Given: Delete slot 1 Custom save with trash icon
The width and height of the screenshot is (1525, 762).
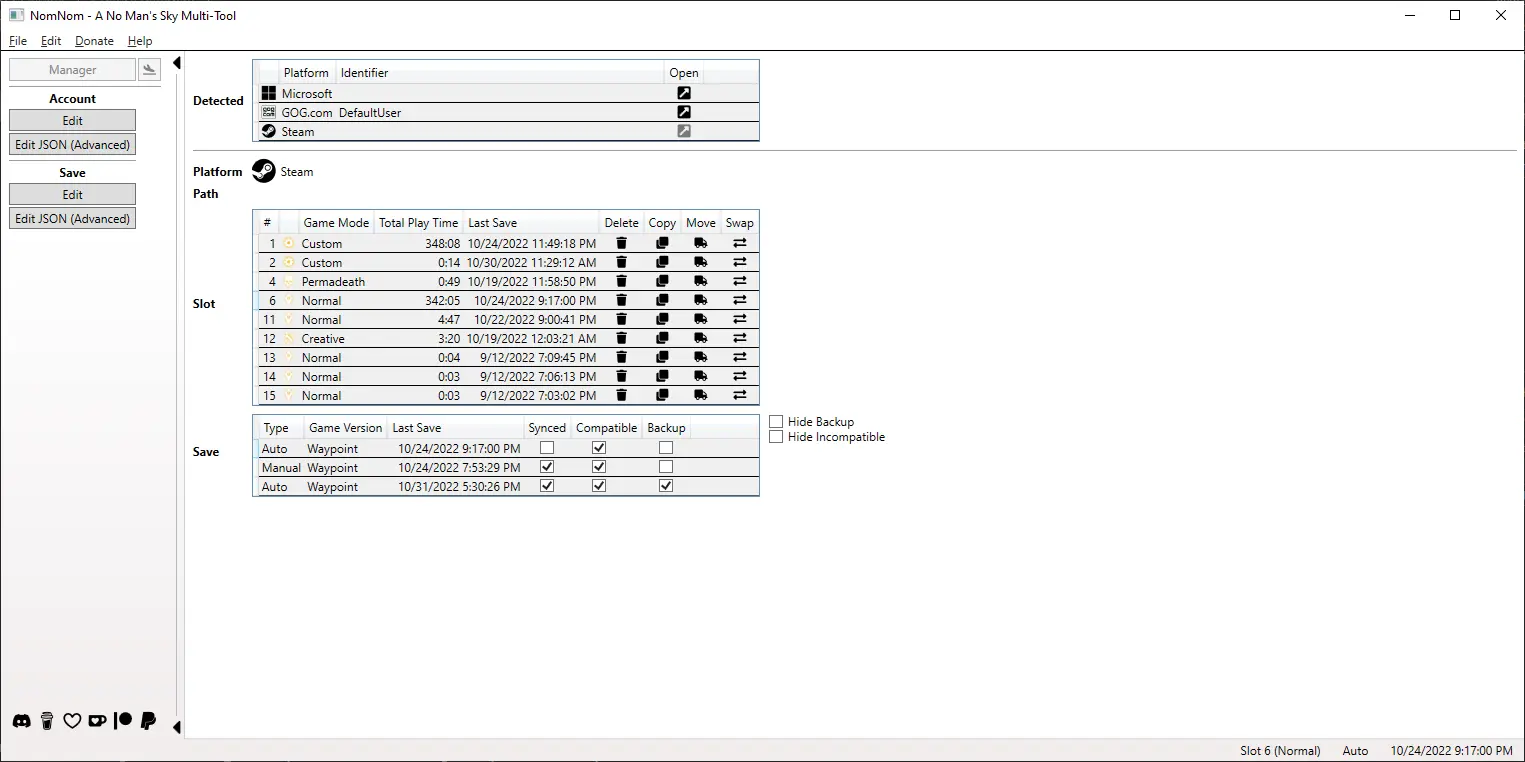Looking at the screenshot, I should pos(621,243).
